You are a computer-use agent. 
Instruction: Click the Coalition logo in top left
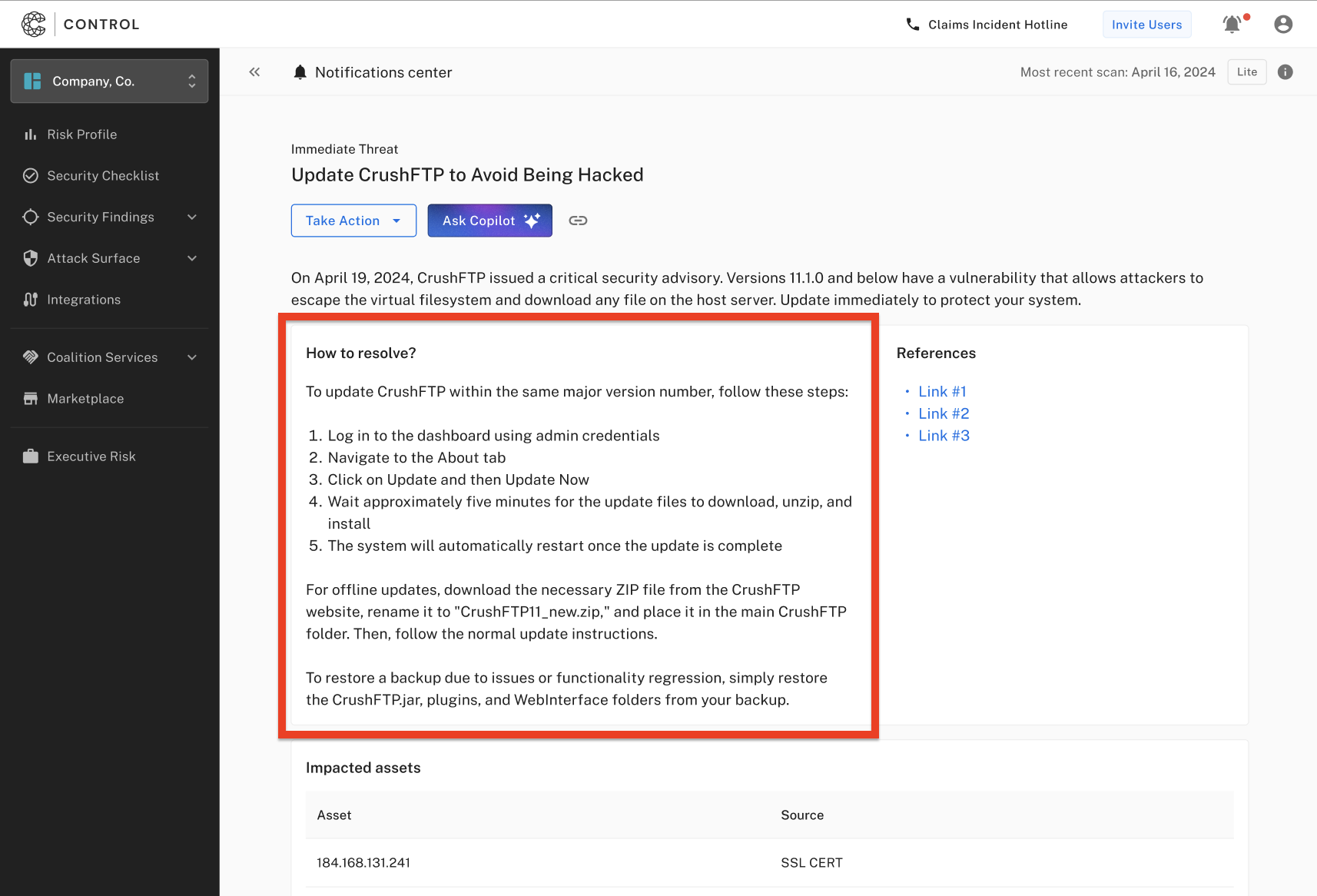click(x=34, y=25)
